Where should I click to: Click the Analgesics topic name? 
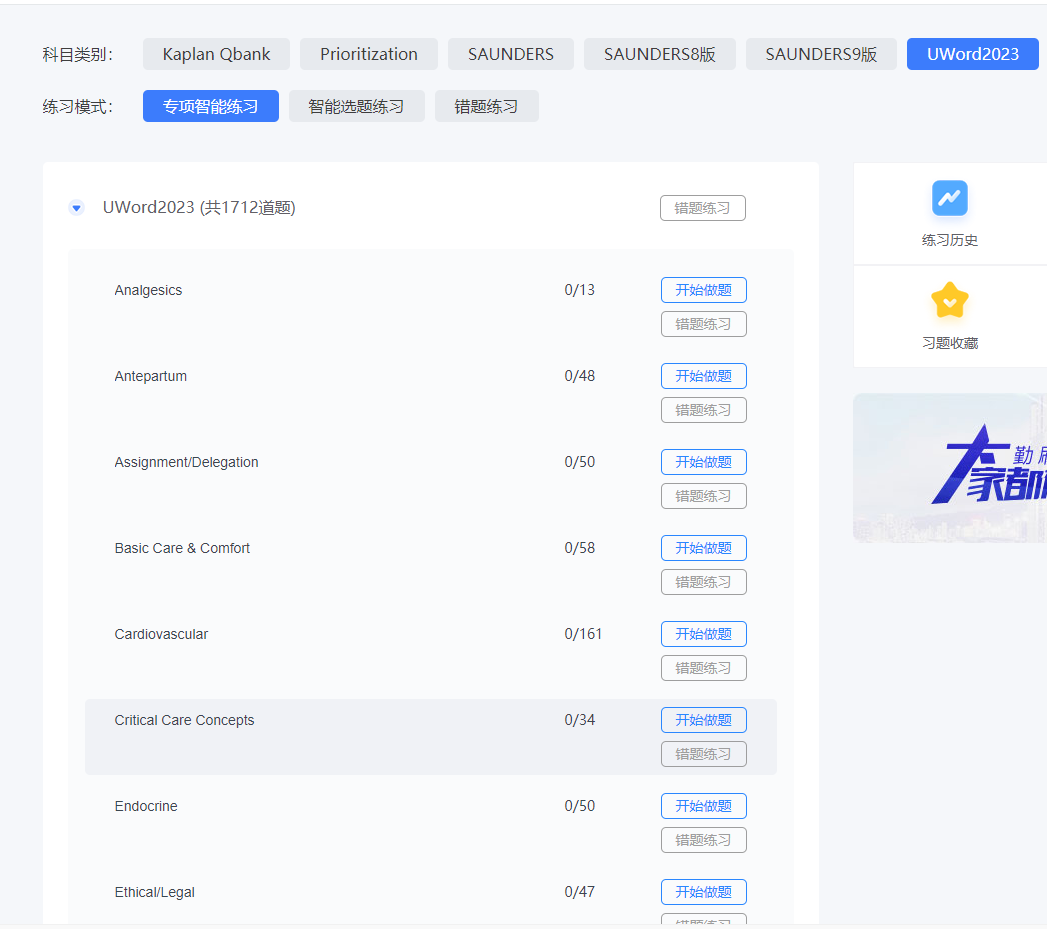tap(148, 291)
